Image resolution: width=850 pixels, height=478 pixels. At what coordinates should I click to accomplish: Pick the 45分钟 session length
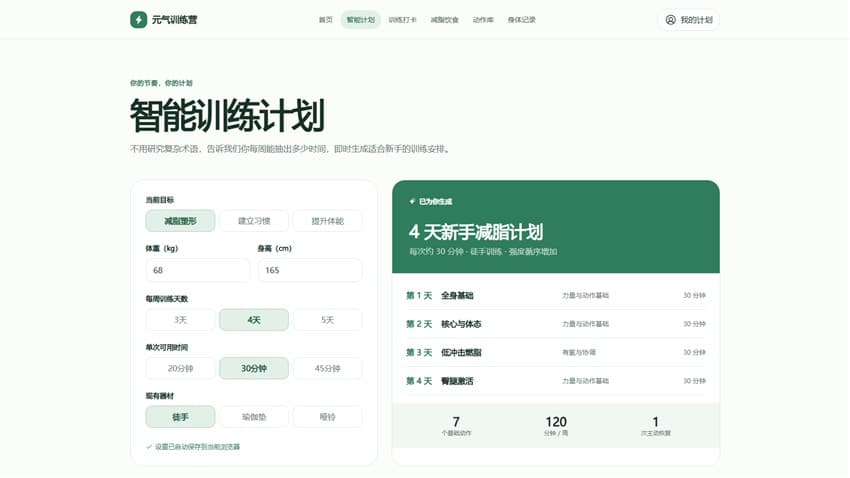[x=327, y=369]
